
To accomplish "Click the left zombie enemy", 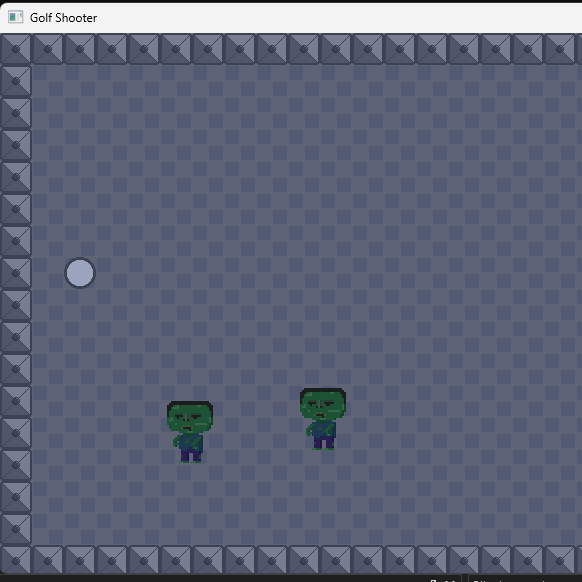I will [190, 432].
